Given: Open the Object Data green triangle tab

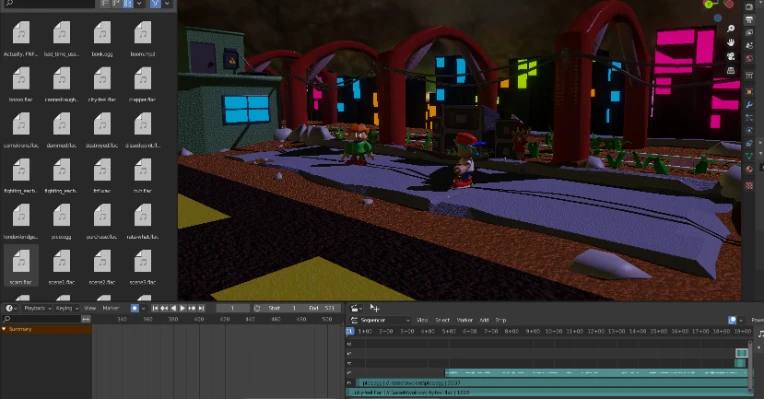Looking at the screenshot, I should [x=749, y=156].
